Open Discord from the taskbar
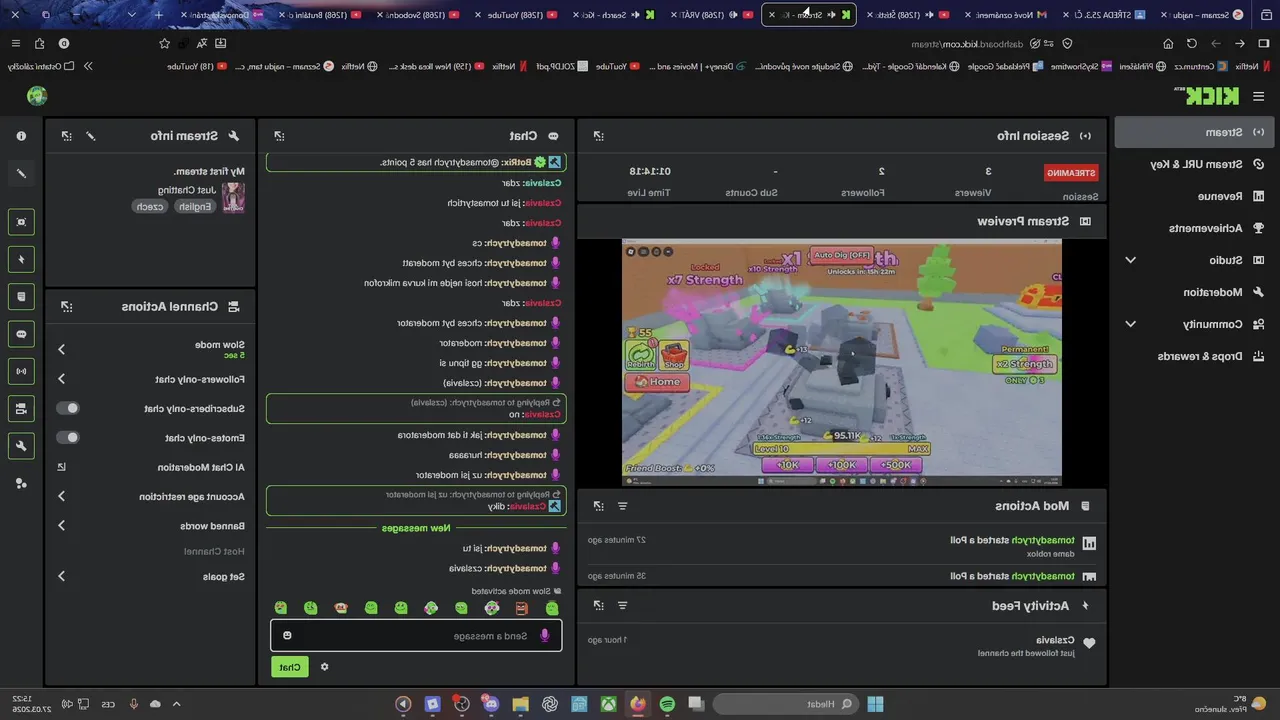Viewport: 1280px width, 720px height. pos(491,704)
